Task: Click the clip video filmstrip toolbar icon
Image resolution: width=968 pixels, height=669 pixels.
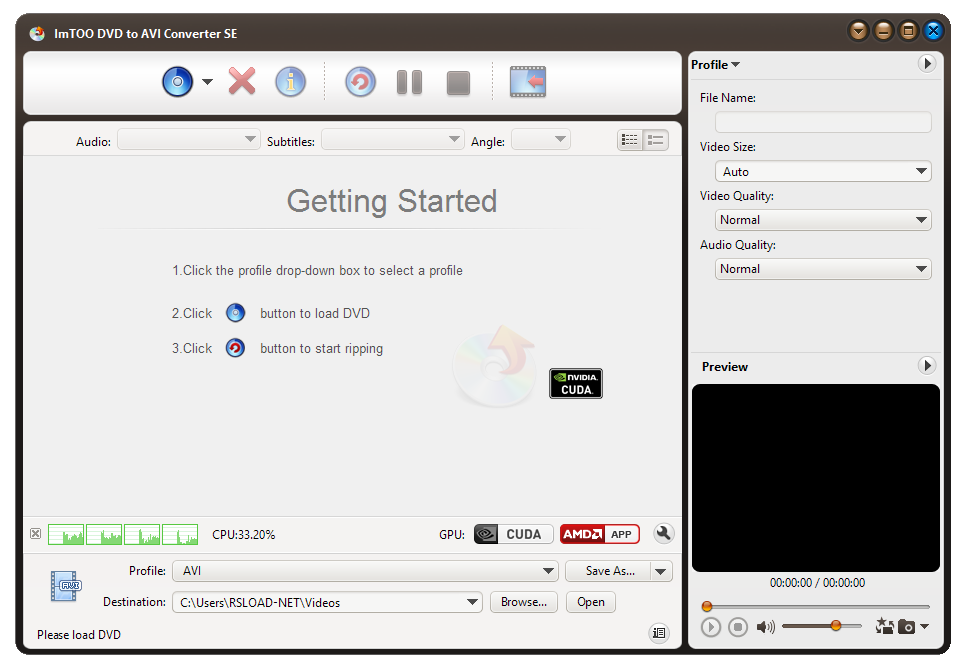Action: click(x=528, y=81)
